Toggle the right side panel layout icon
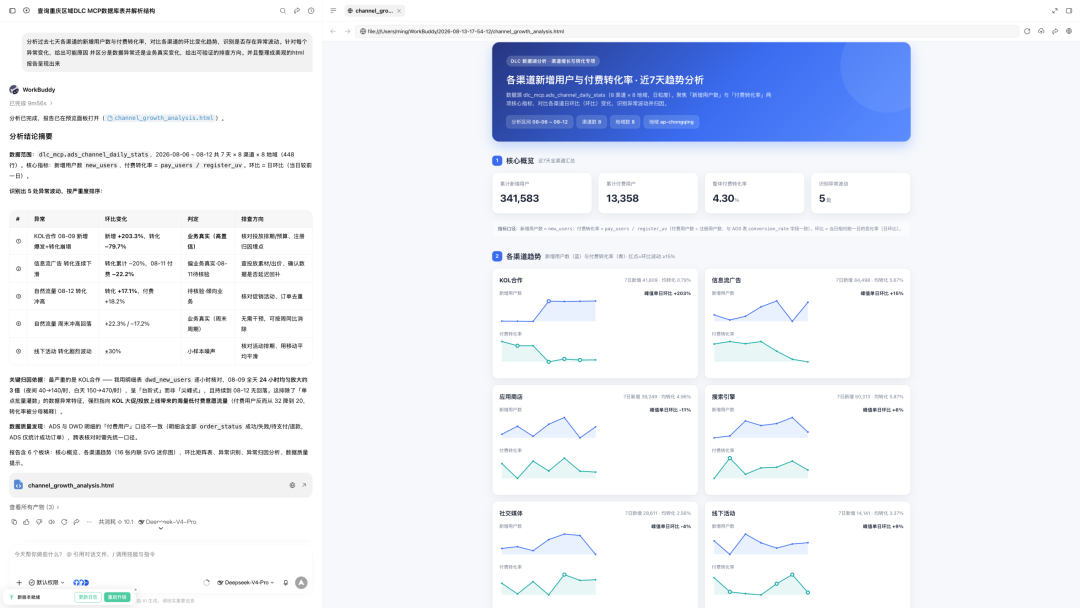Screen dimensions: 1080x608 [1069, 11]
